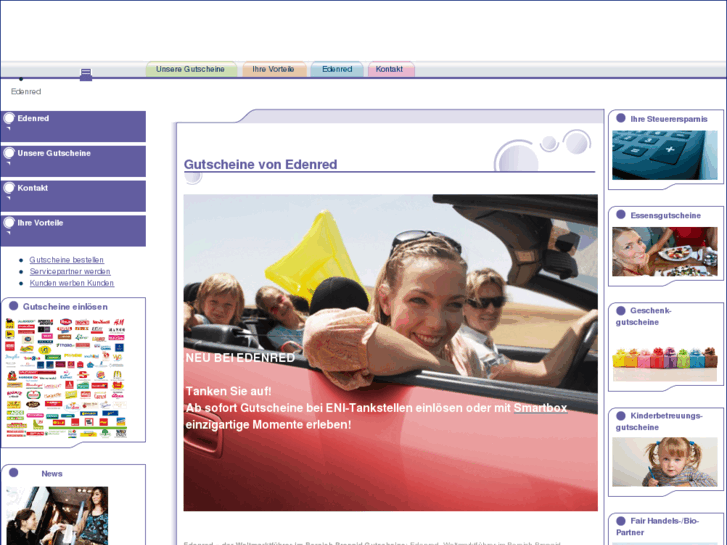Select Kontakt in the left sidebar menu
The width and height of the screenshot is (727, 545).
73,196
